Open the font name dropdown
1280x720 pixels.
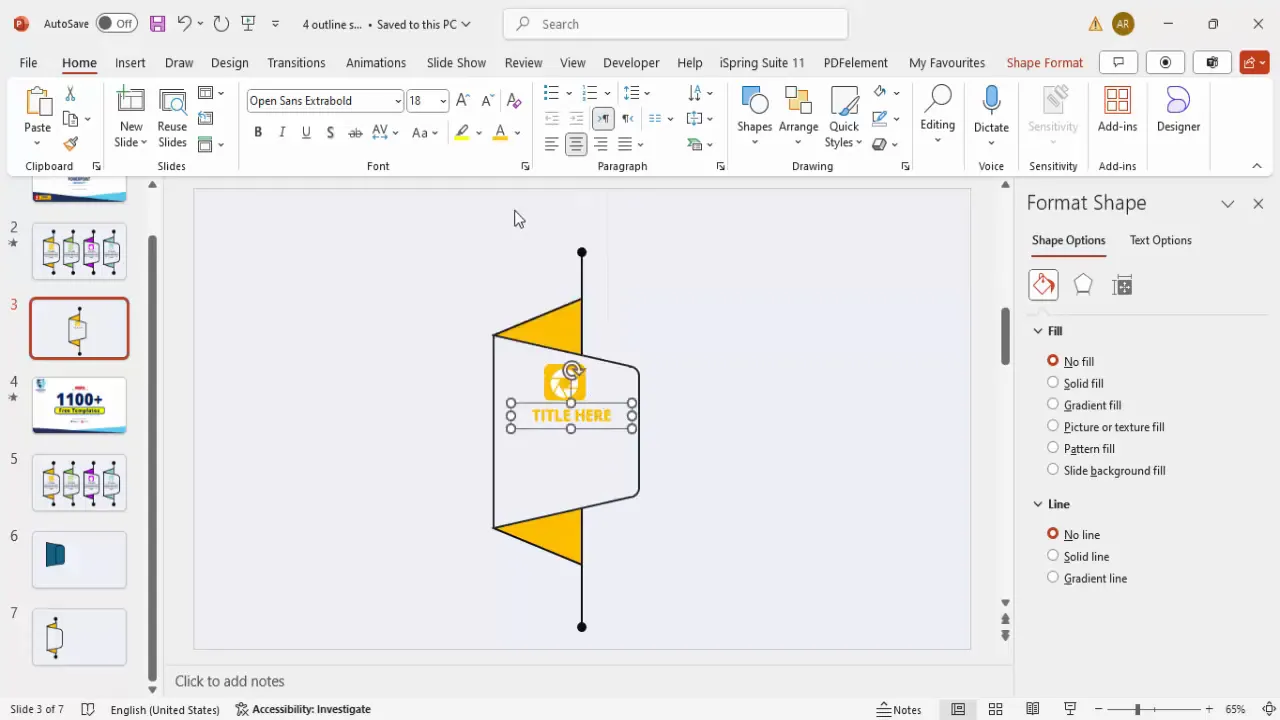(x=397, y=101)
